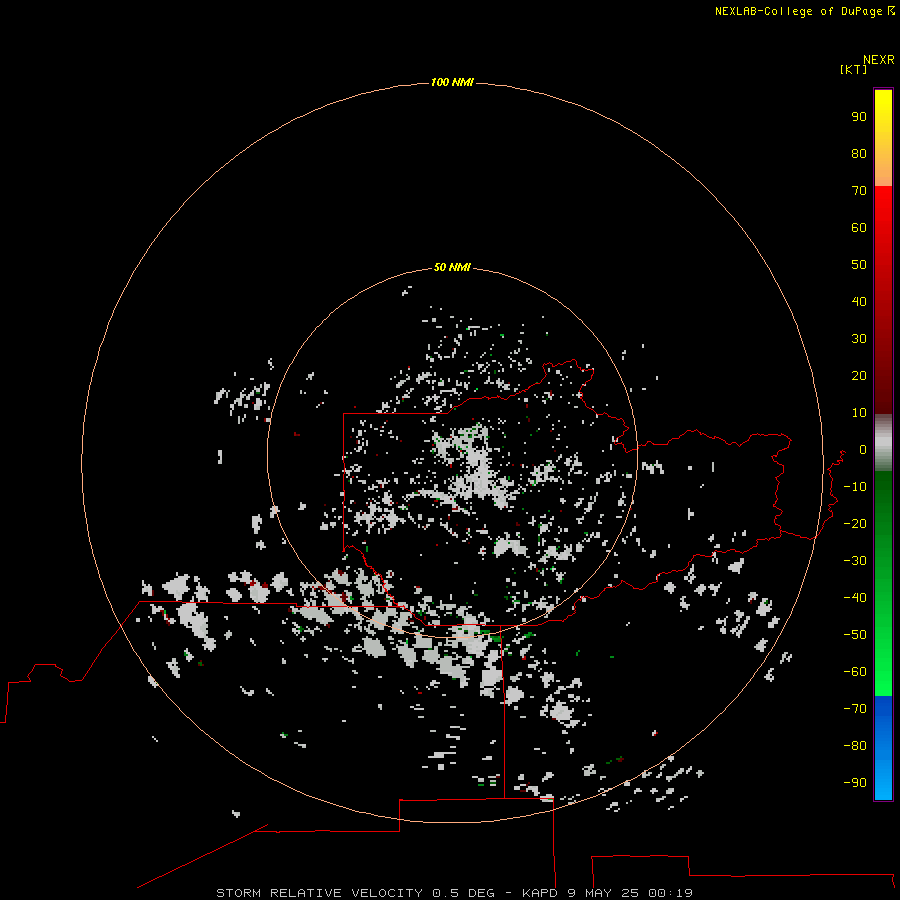Click the NEXR label above the color bar
Screen dimensions: 900x900
click(879, 60)
